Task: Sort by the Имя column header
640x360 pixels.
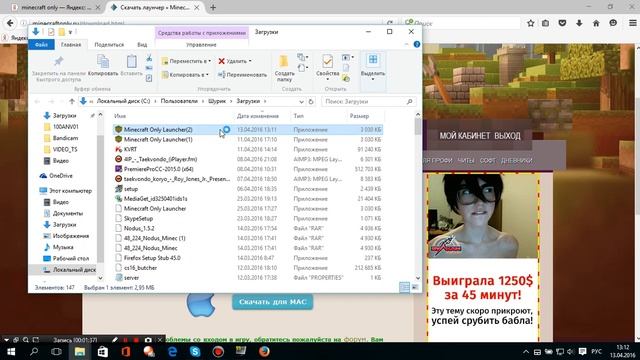Action: [120, 116]
